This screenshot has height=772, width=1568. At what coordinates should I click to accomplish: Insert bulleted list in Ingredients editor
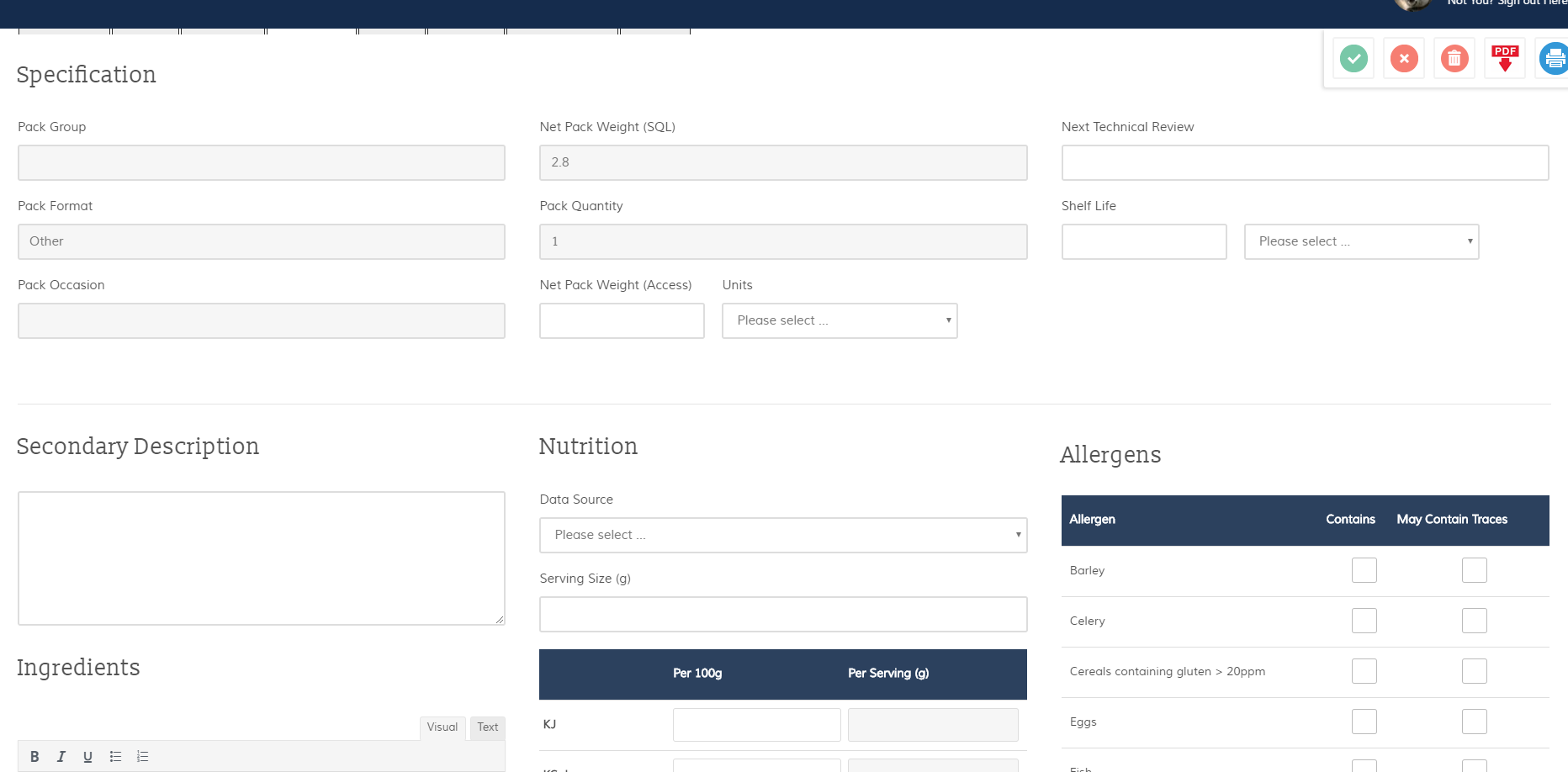[x=115, y=756]
